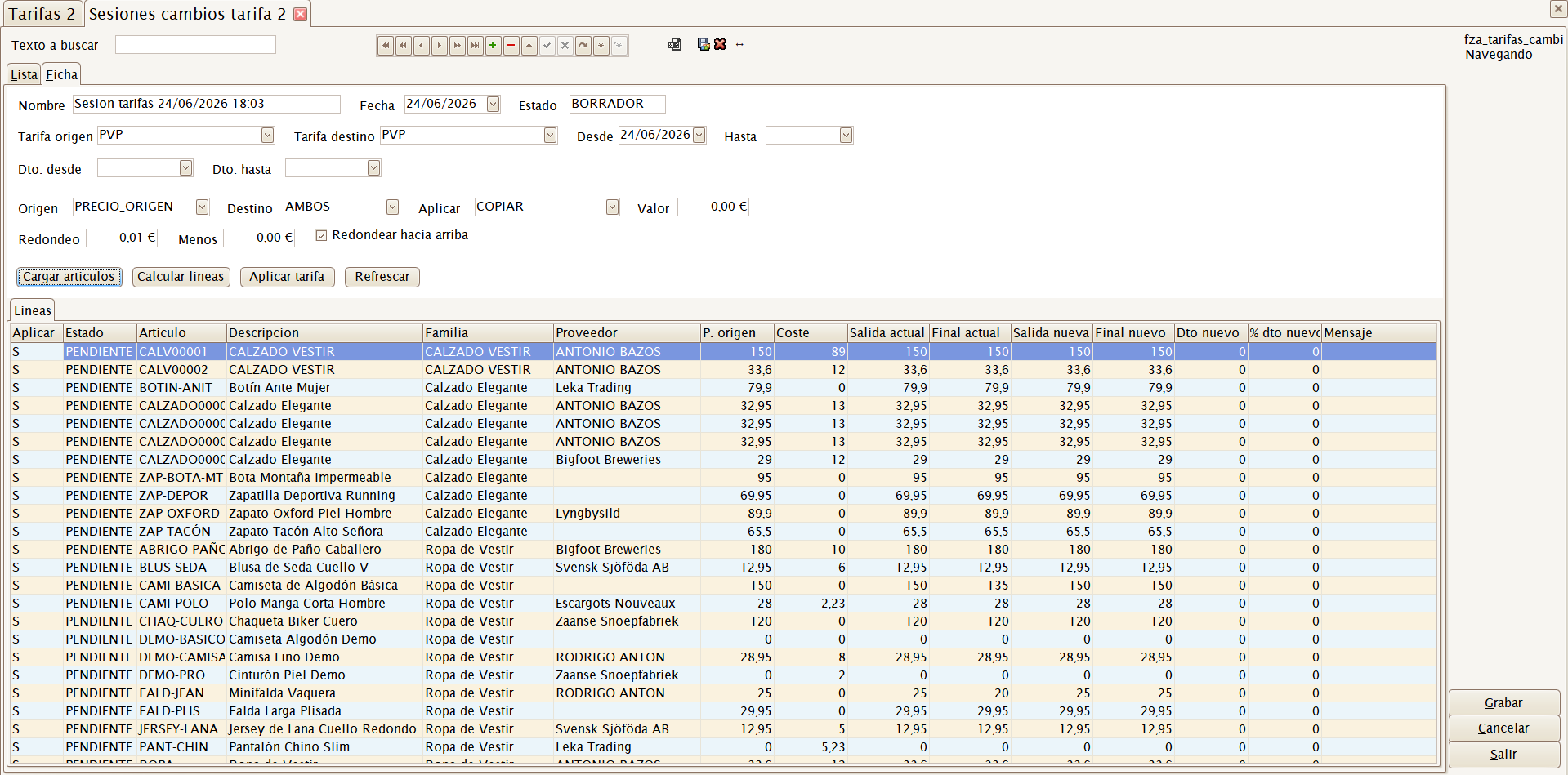The width and height of the screenshot is (1568, 775).
Task: Open the Aplicar COPIAR dropdown
Action: coord(613,207)
